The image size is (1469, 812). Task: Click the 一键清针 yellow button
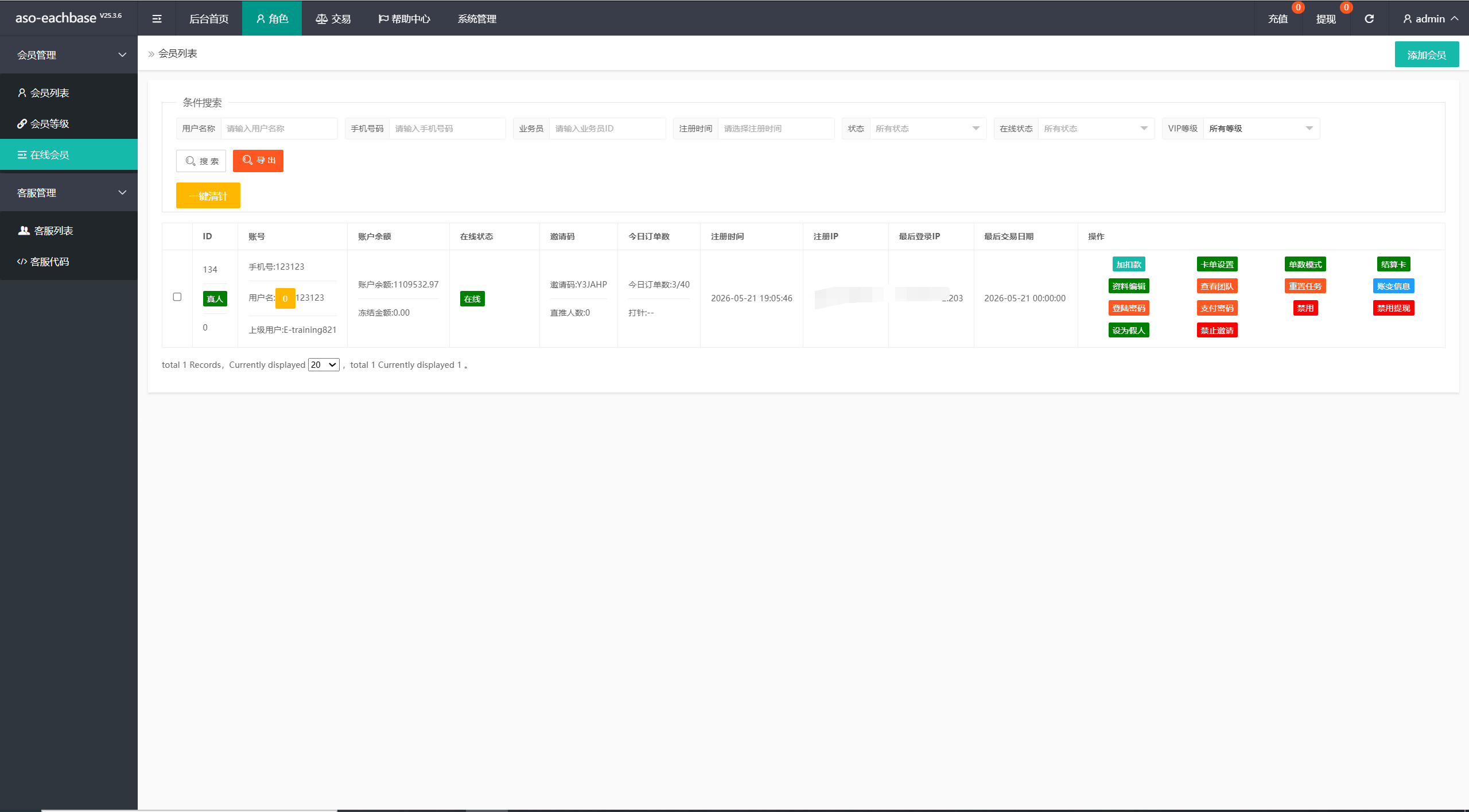point(208,196)
